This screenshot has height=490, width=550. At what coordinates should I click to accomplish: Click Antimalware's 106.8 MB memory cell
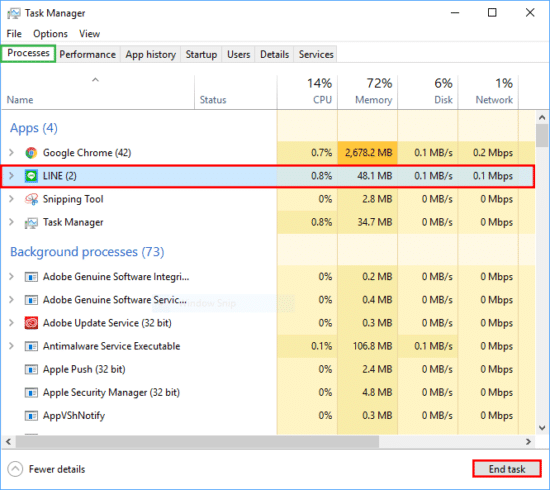pos(368,346)
